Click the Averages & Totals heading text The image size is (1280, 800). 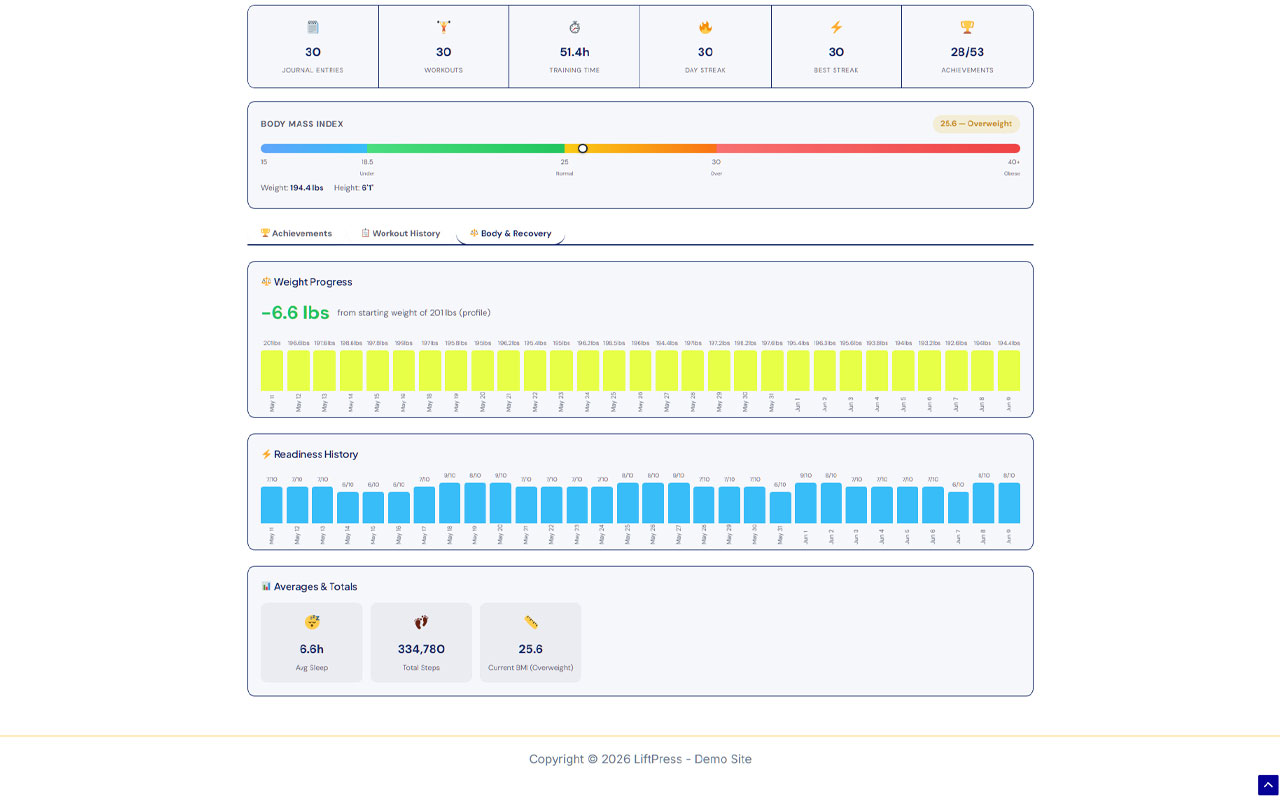(316, 586)
